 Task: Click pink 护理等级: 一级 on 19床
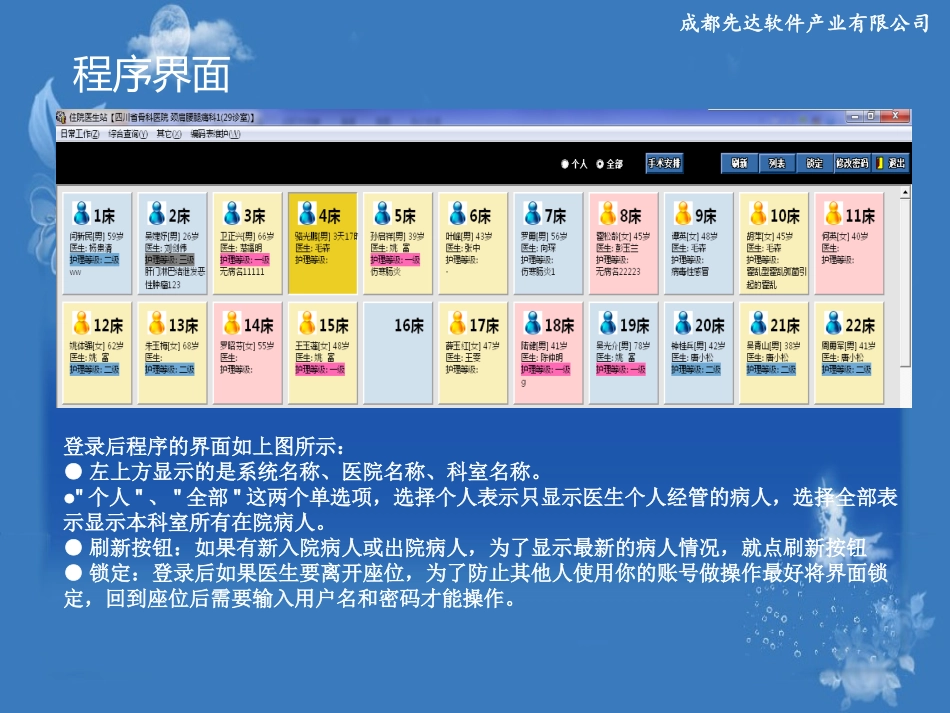620,370
